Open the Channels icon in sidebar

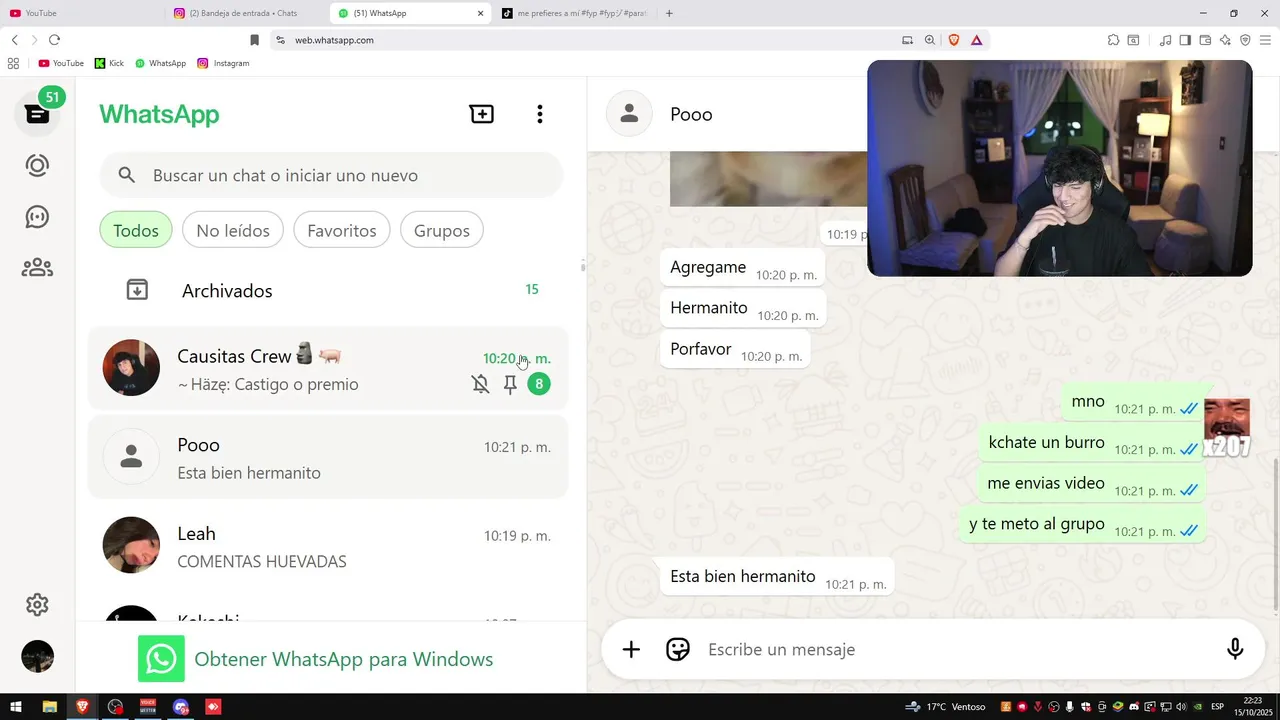point(37,217)
